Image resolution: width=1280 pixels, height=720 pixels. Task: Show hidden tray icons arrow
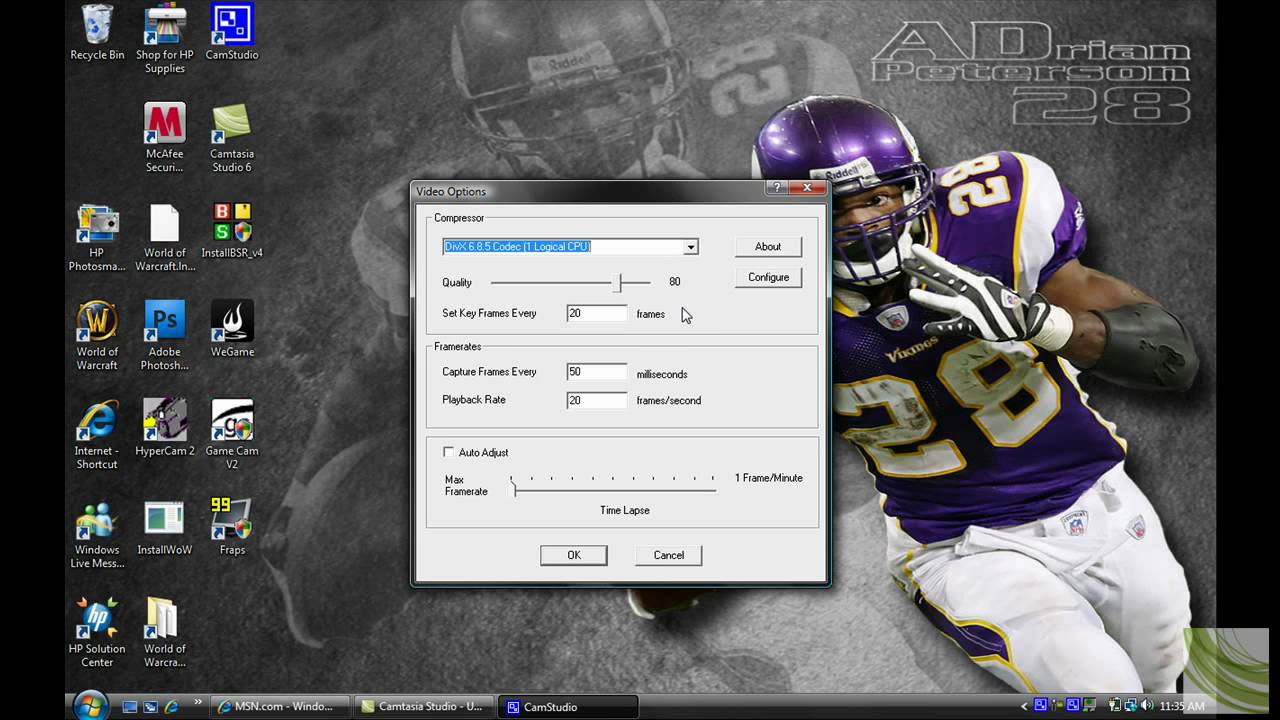point(1024,707)
